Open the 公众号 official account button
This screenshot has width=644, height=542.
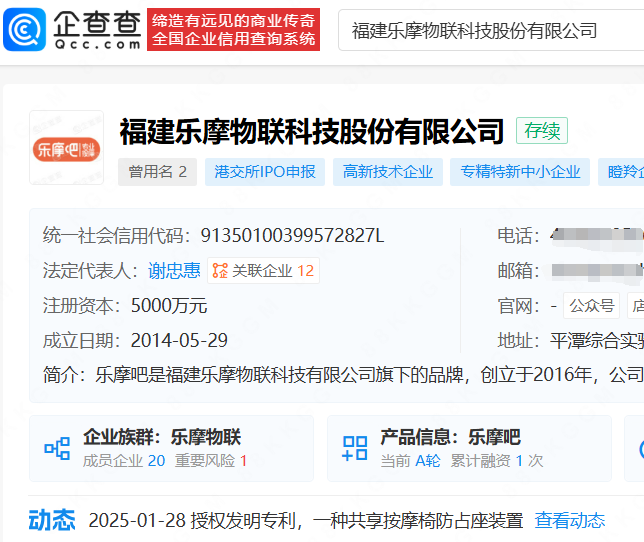[590, 306]
